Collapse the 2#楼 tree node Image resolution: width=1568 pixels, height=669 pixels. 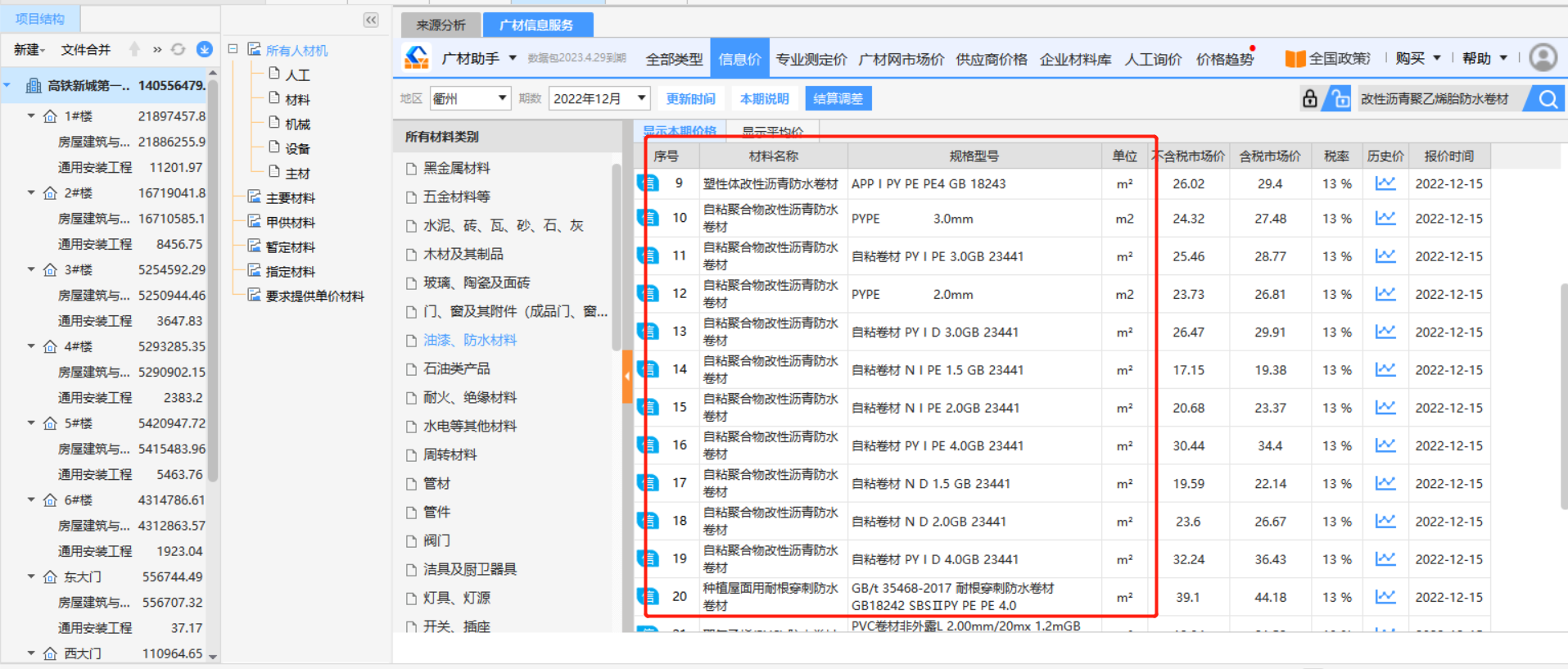31,192
